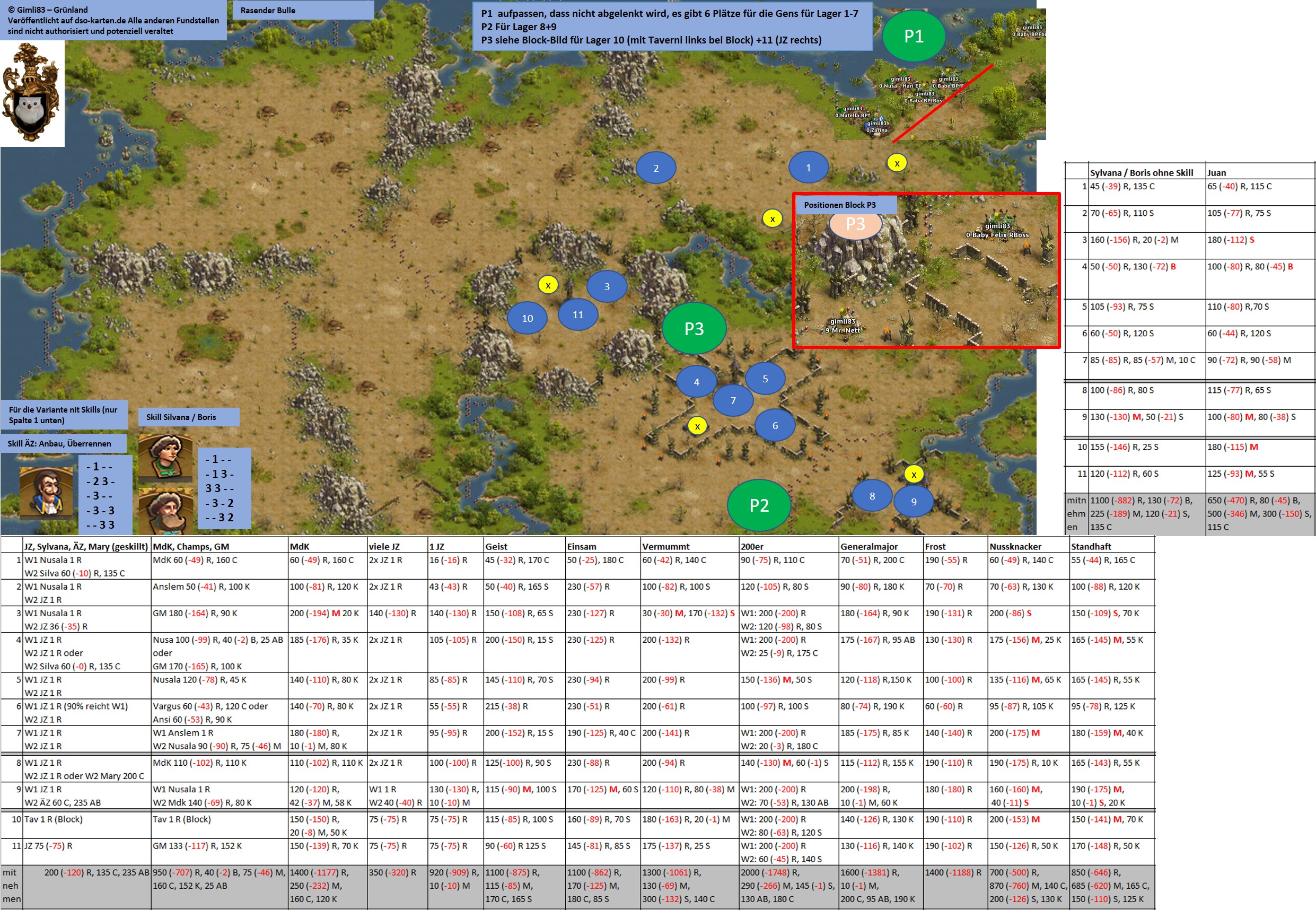Click blue camp circle number 7
Screen dimensions: 1316x910
click(x=733, y=400)
